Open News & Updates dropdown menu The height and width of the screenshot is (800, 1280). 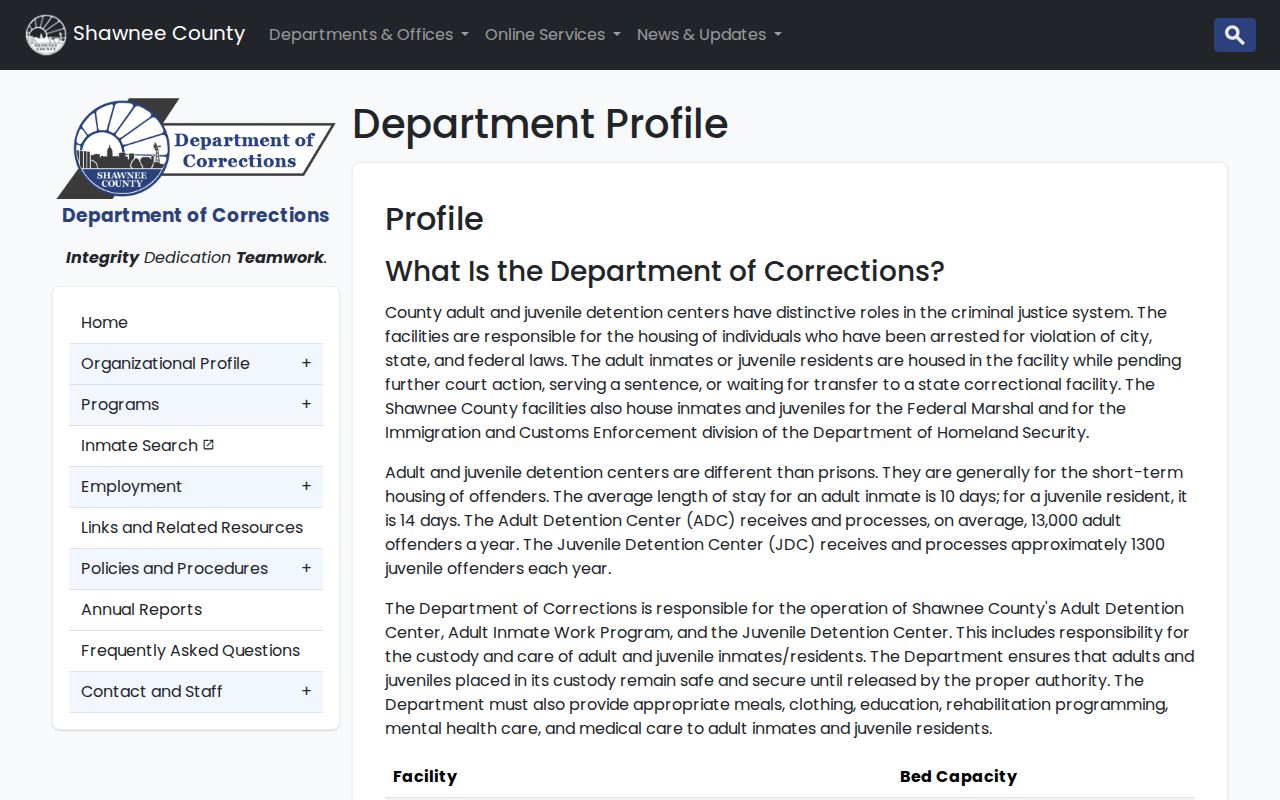click(x=709, y=35)
